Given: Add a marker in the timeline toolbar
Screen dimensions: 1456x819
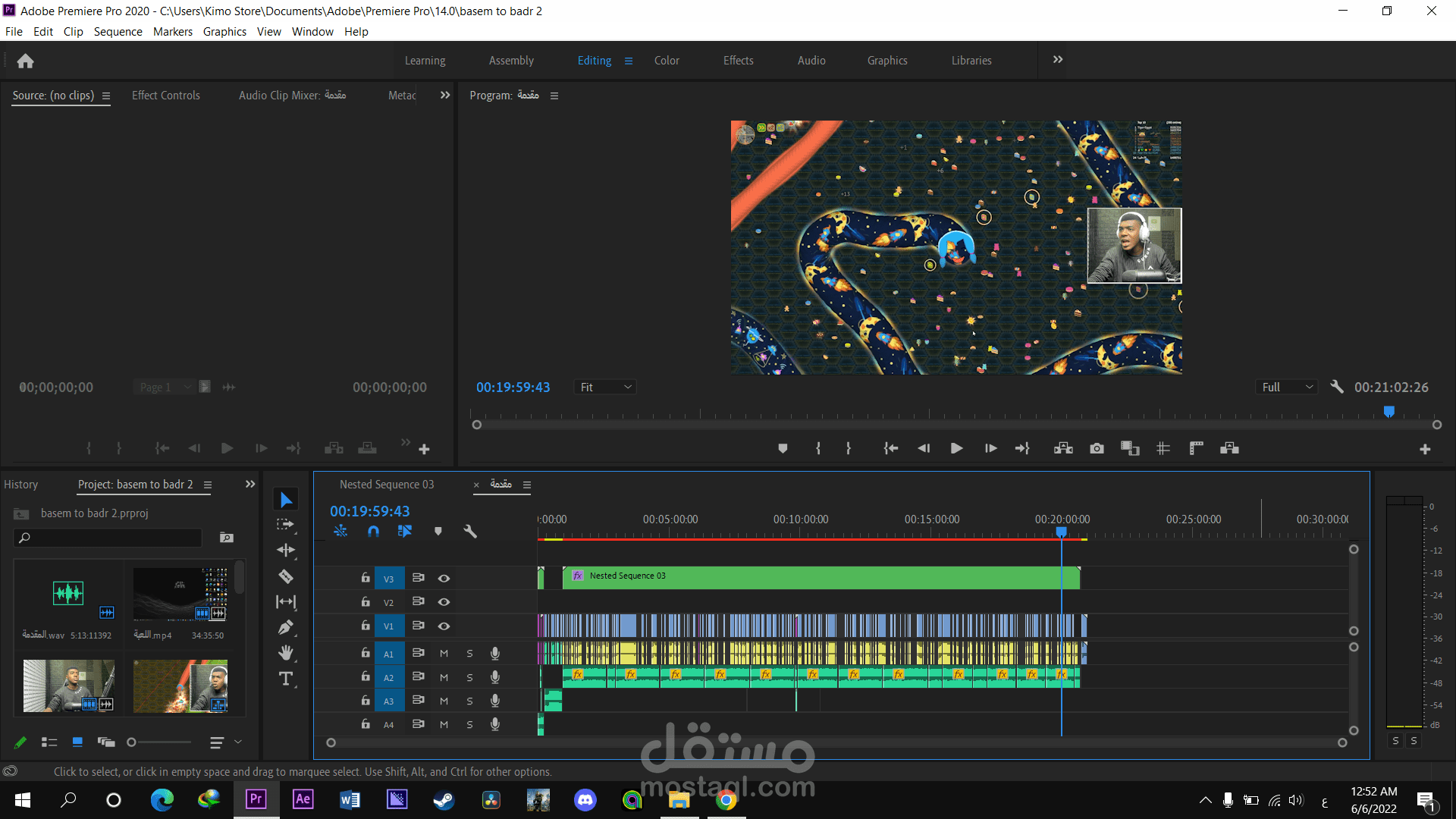Looking at the screenshot, I should [438, 532].
